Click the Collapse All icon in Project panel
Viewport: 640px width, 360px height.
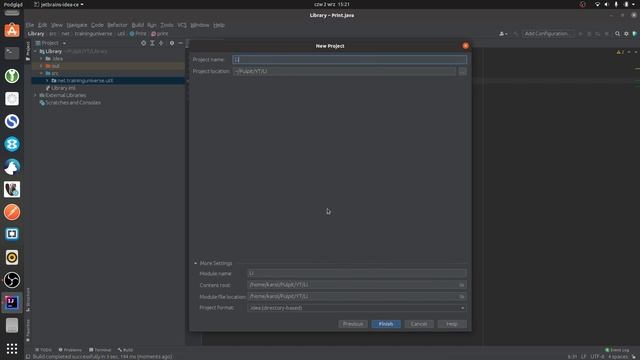tap(161, 43)
